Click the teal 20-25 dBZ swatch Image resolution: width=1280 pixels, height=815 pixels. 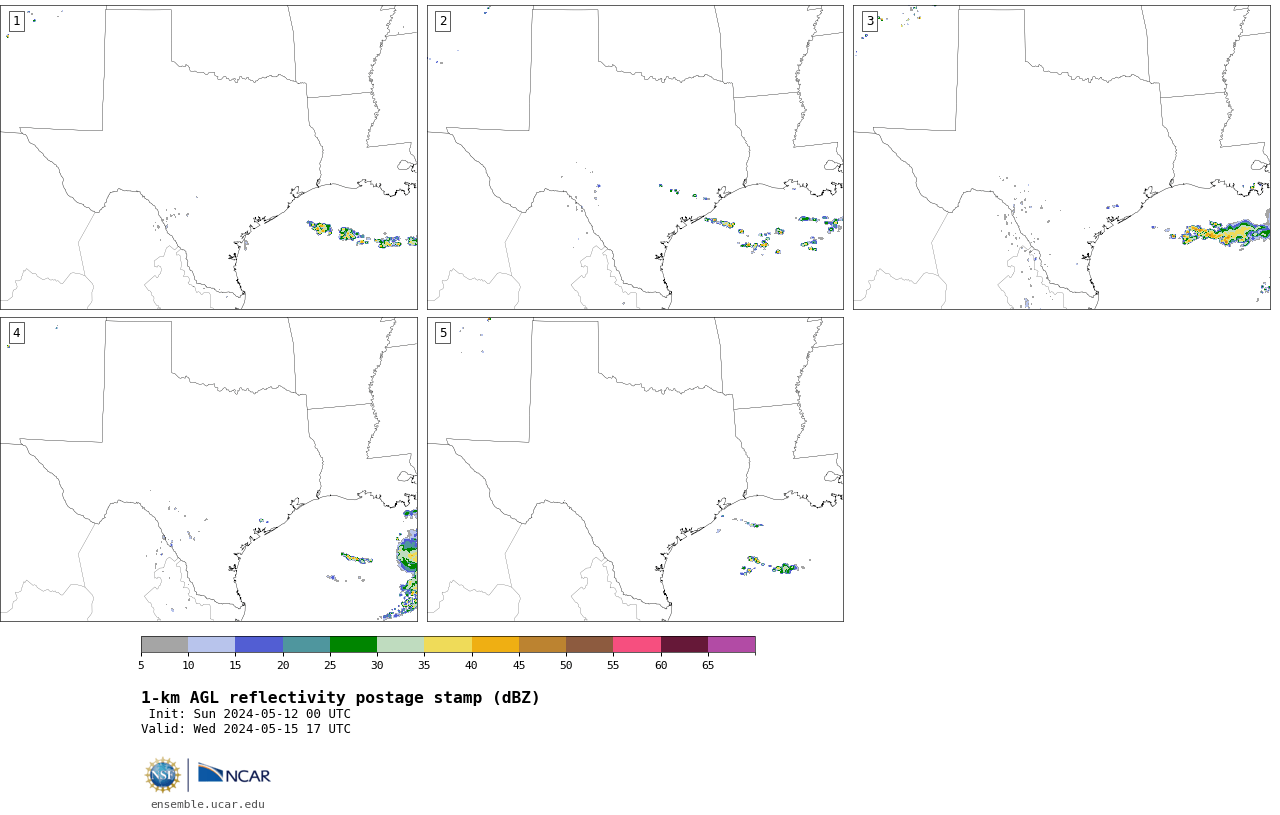point(306,644)
